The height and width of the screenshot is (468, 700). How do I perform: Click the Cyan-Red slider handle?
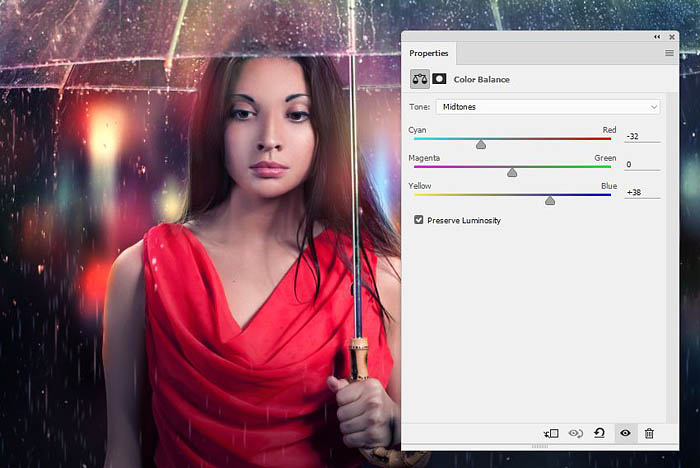pyautogui.click(x=481, y=144)
